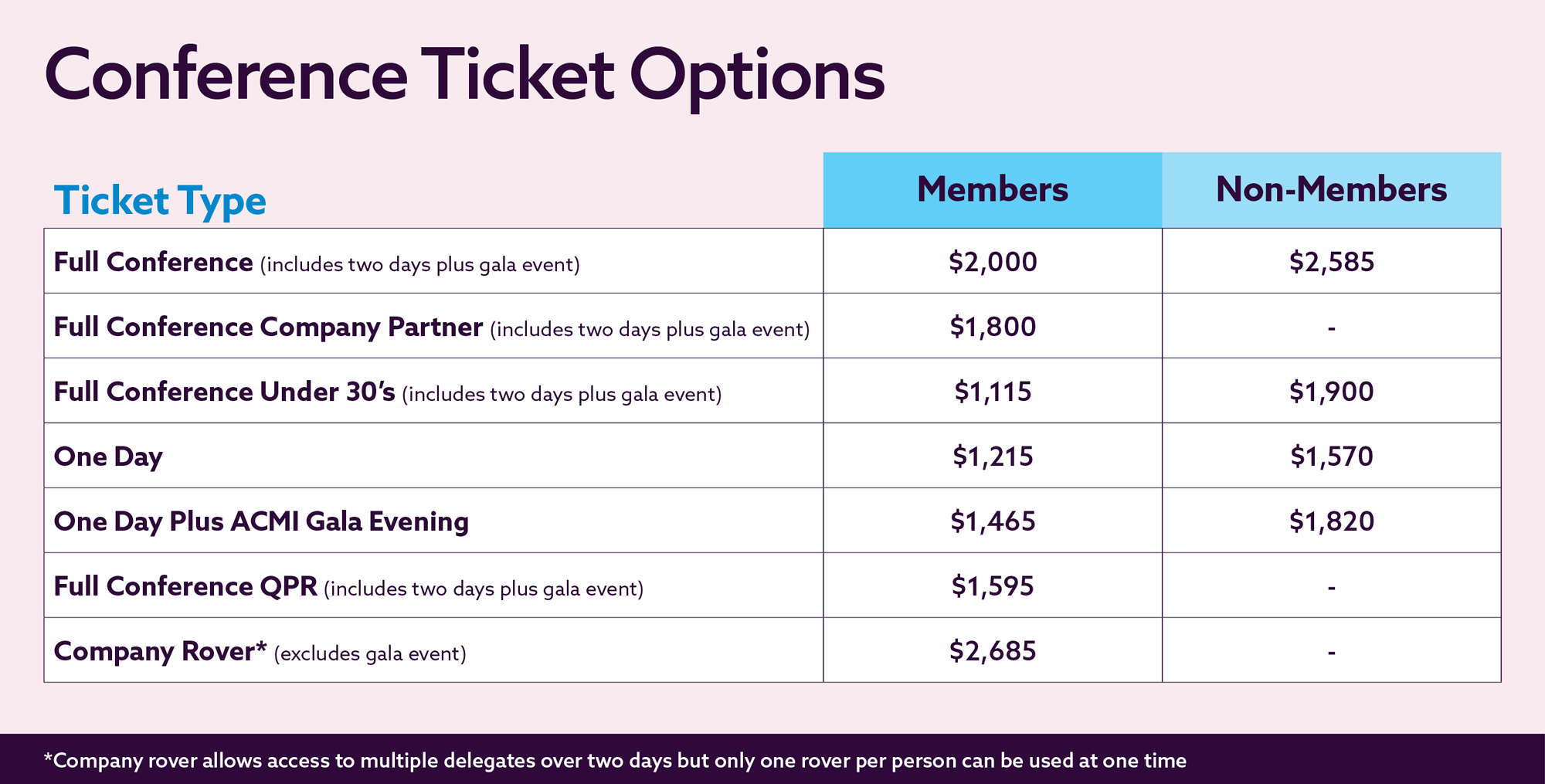Screen dimensions: 1545x784
Task: Click the $2,000 Full Conference member price
Action: coord(993,262)
